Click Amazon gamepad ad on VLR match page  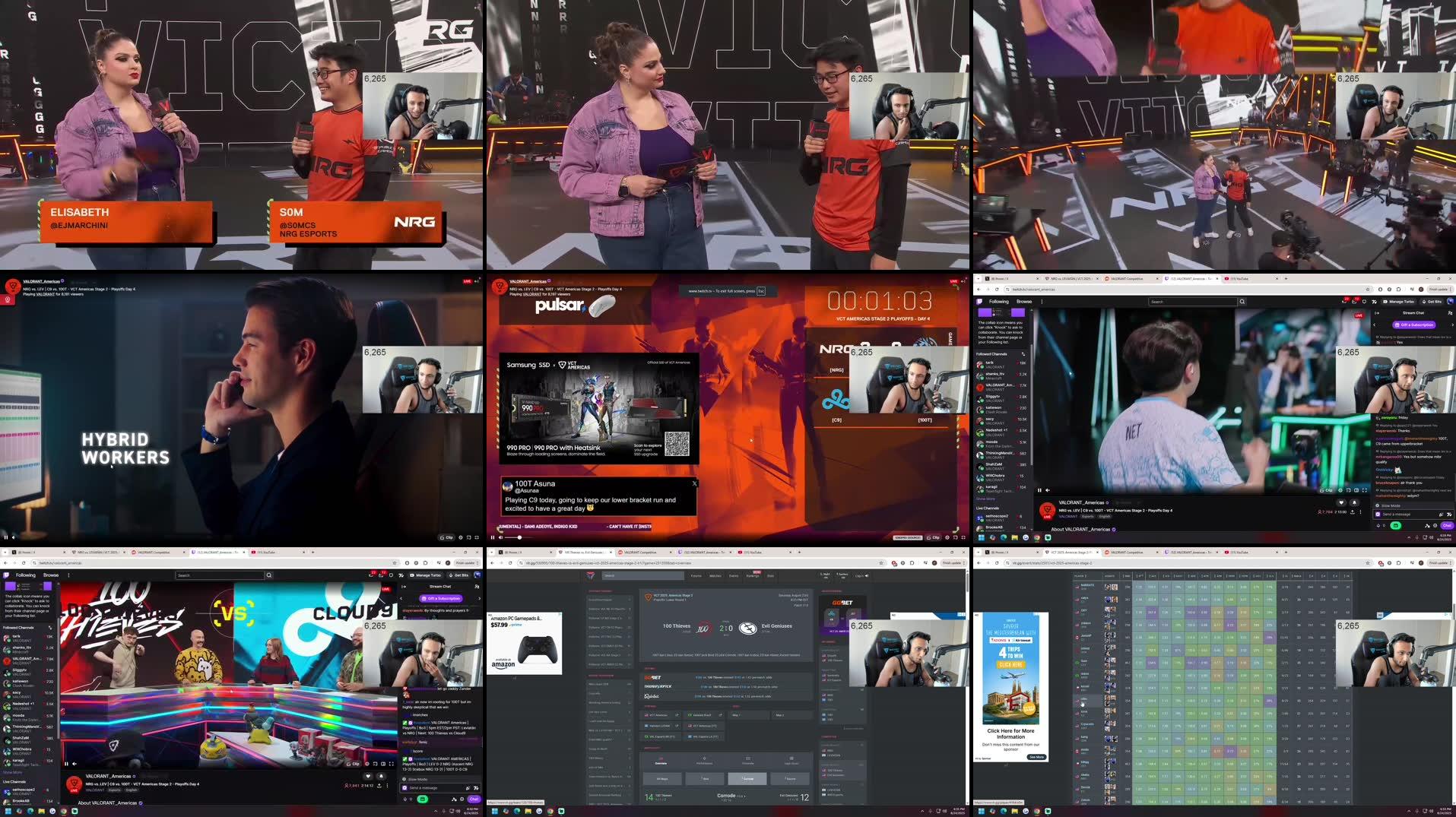(x=524, y=643)
